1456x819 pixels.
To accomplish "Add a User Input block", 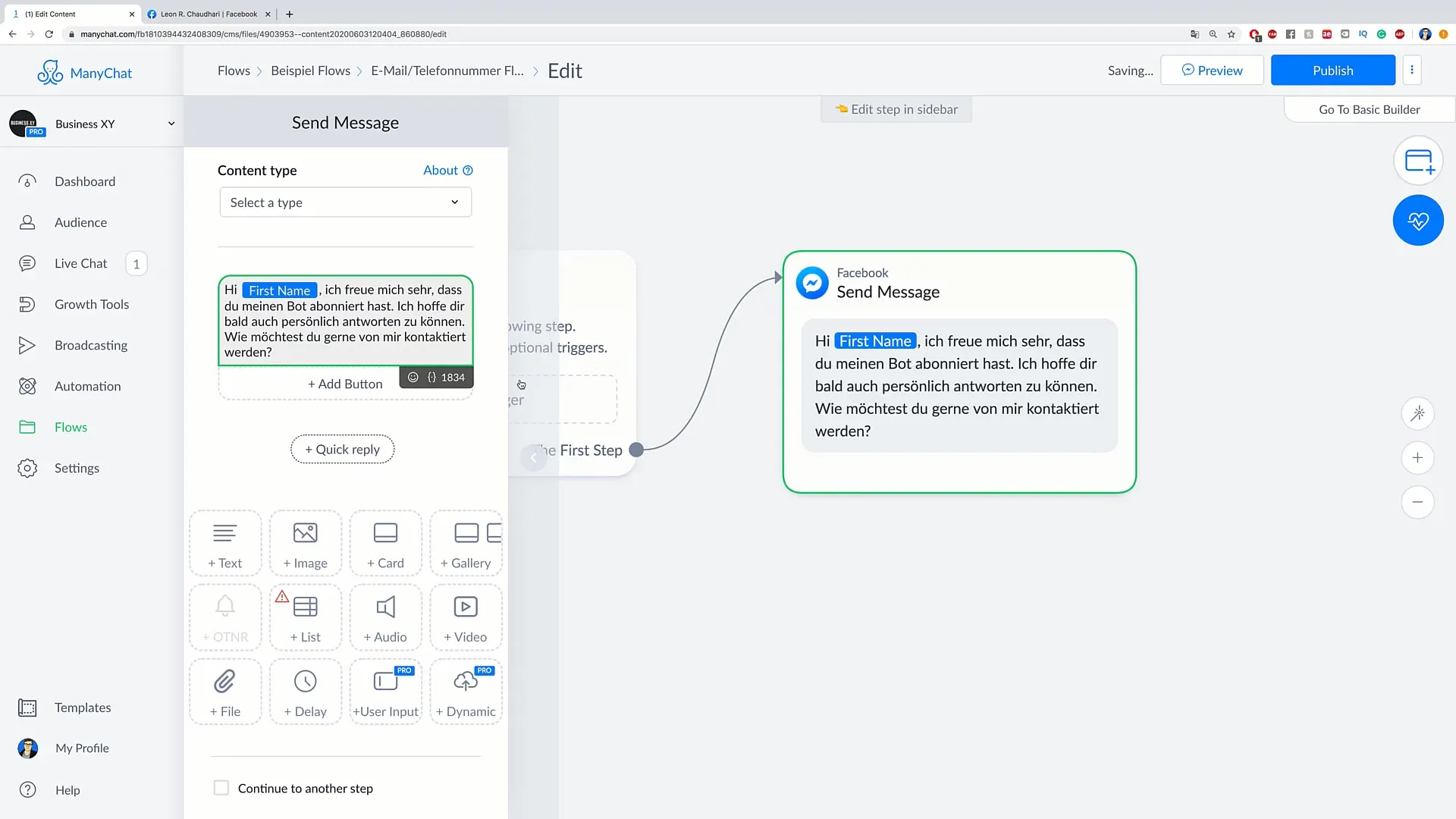I will point(386,692).
